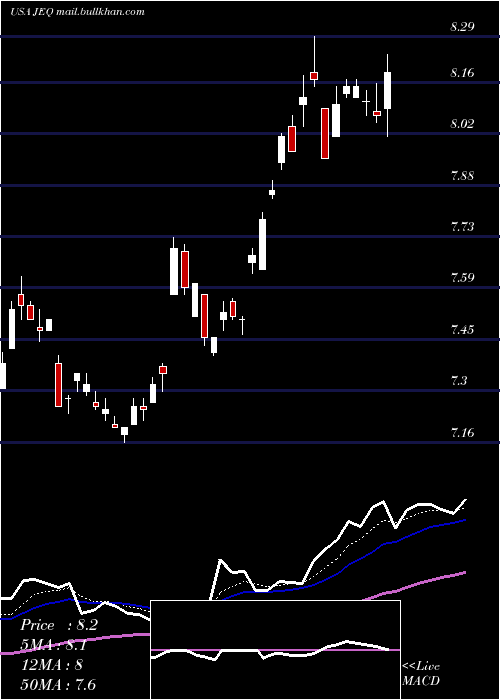Click the tall white candle near 7.73
This screenshot has width=500, height=700.
(x=262, y=244)
